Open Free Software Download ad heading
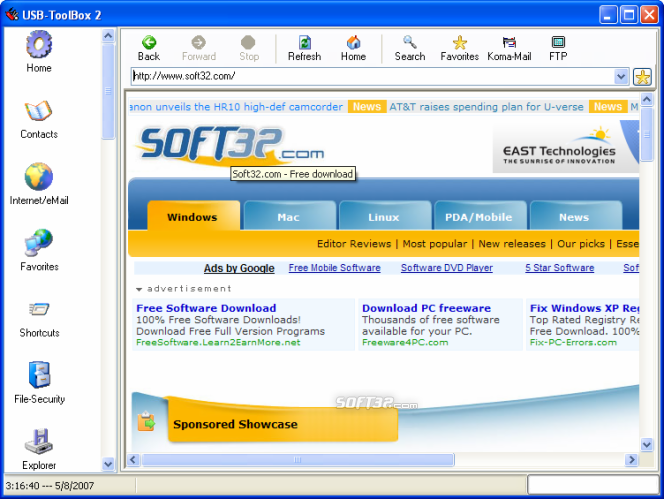 [x=206, y=308]
